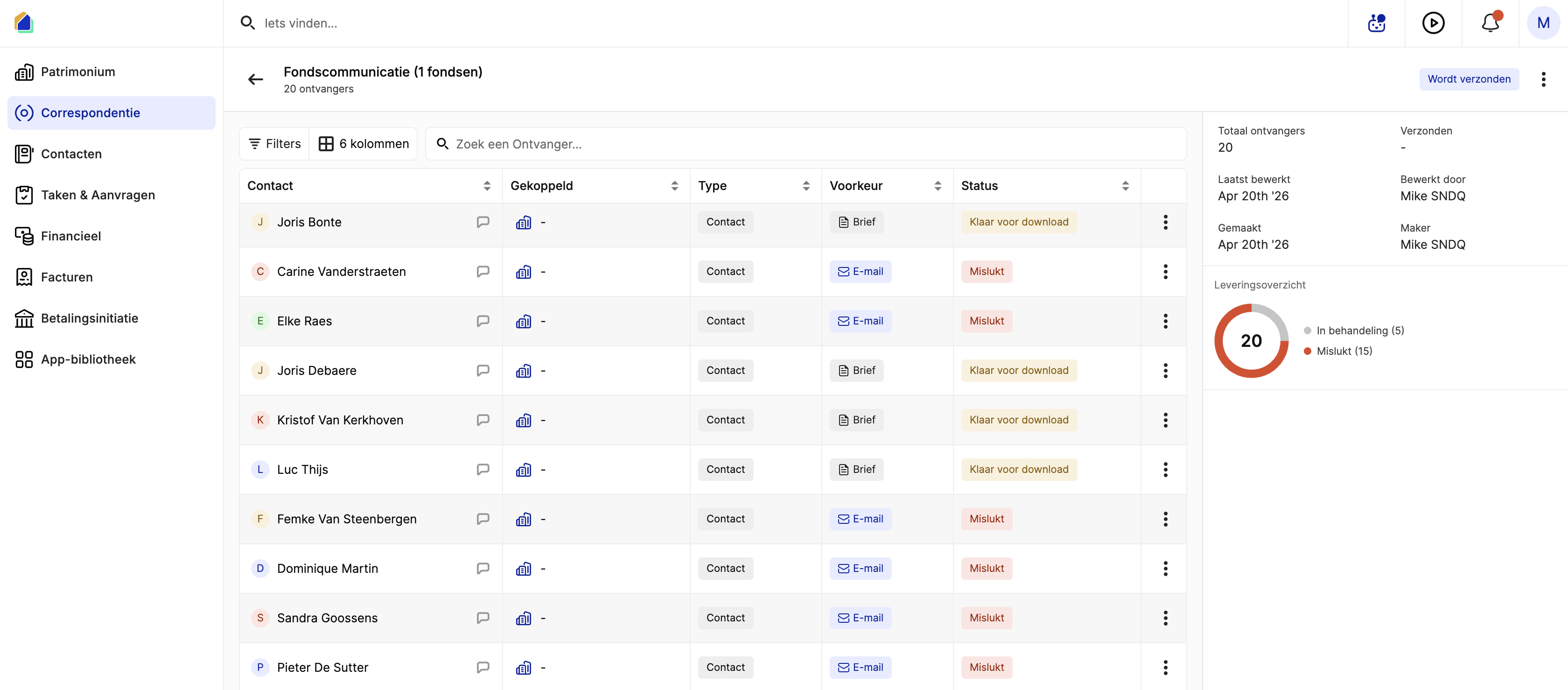Open Patrimonium in the sidebar
The image size is (1568, 690).
112,72
